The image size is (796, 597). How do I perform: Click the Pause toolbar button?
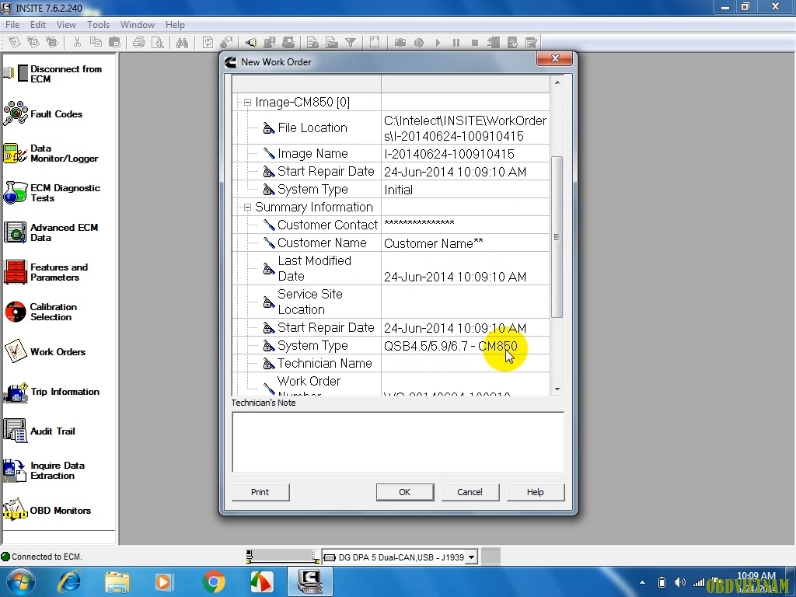point(456,43)
